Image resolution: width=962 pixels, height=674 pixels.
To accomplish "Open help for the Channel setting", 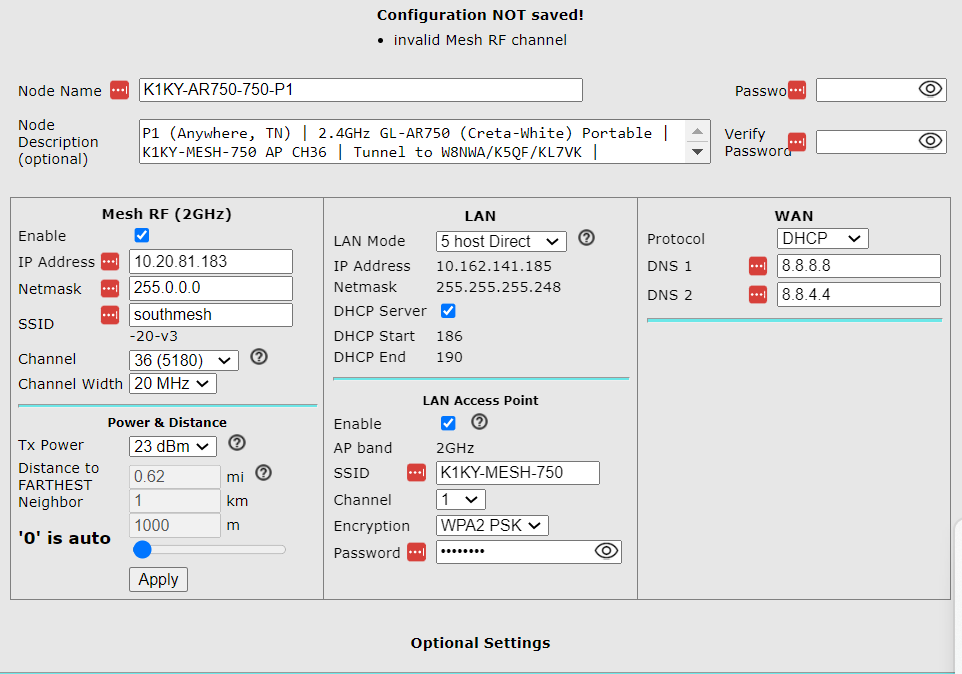I will coord(259,357).
